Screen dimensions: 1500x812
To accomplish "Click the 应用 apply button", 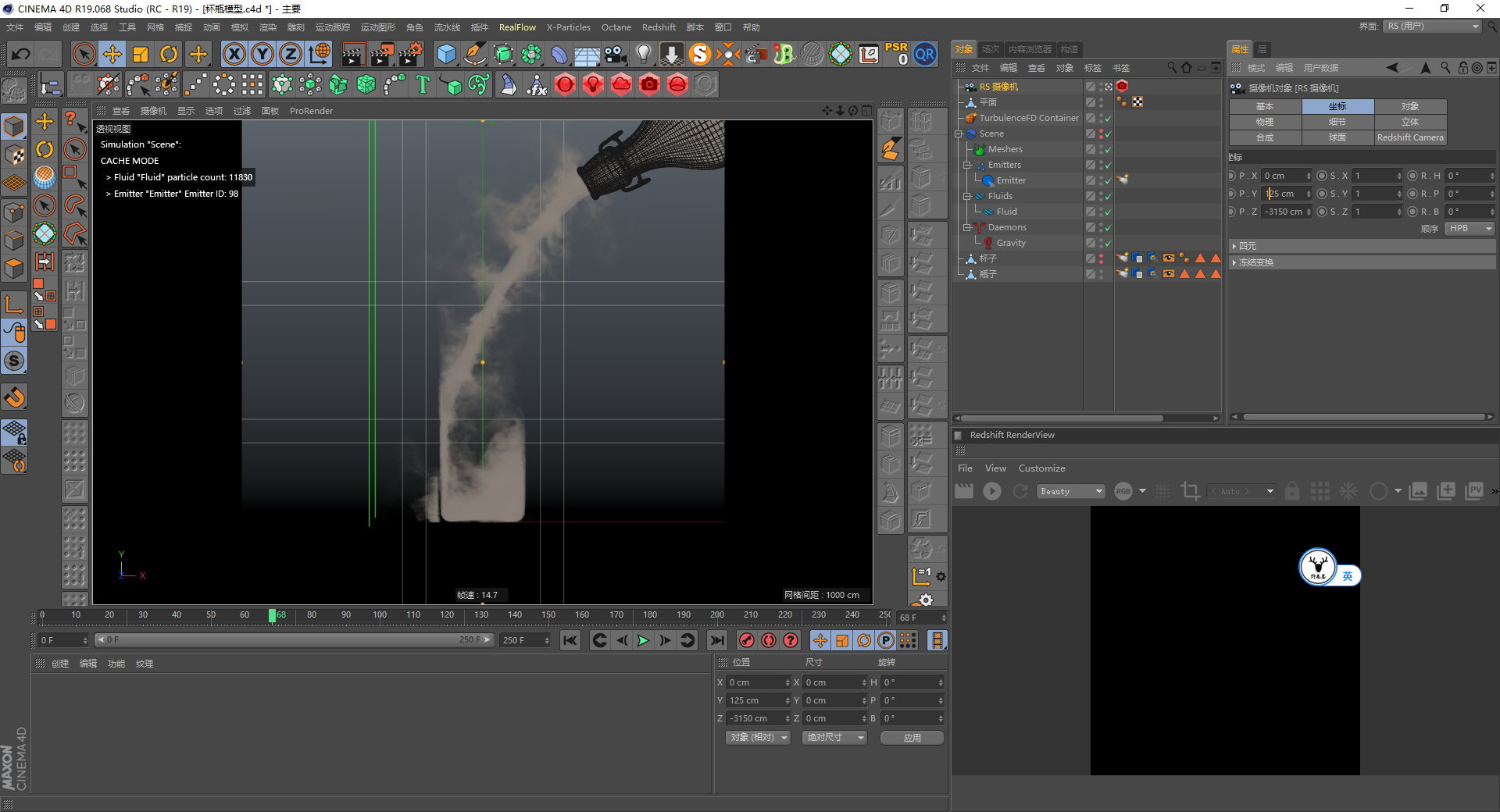I will (x=912, y=738).
